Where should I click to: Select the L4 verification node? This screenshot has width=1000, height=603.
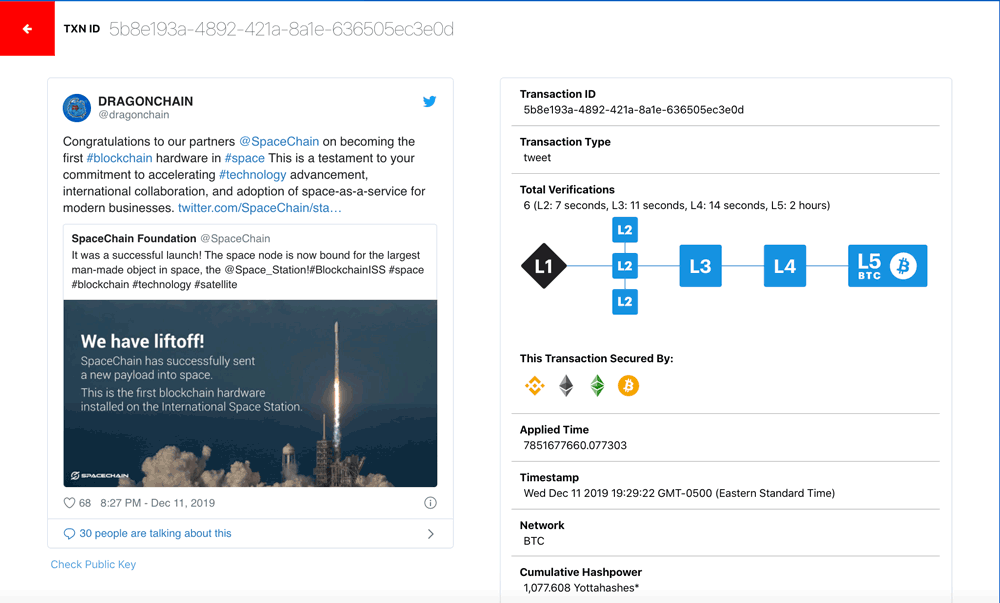click(x=785, y=266)
